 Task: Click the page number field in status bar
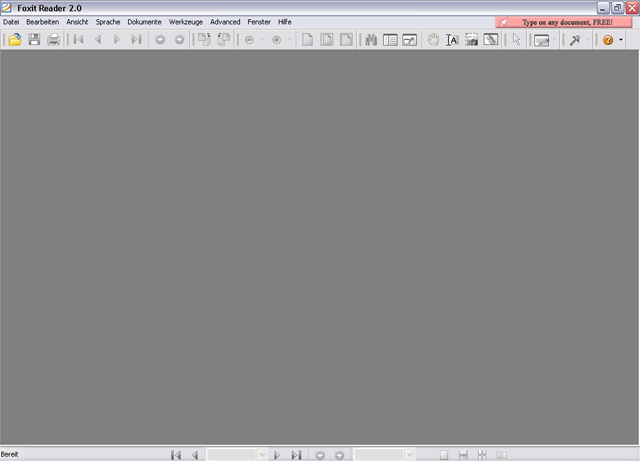(232, 454)
